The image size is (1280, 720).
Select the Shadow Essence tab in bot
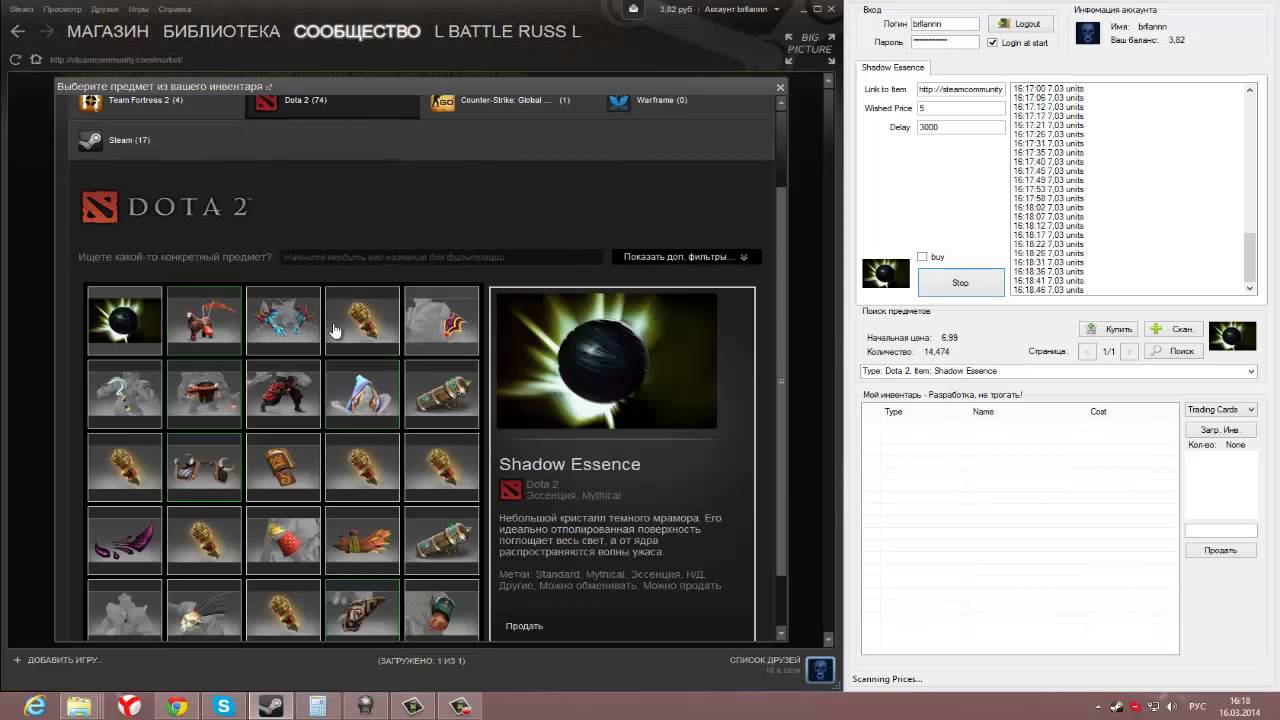(893, 67)
